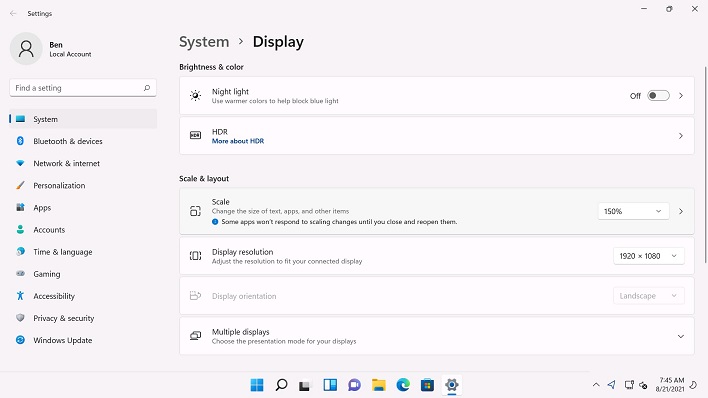Click the Windows Update refresh icon

click(20, 340)
